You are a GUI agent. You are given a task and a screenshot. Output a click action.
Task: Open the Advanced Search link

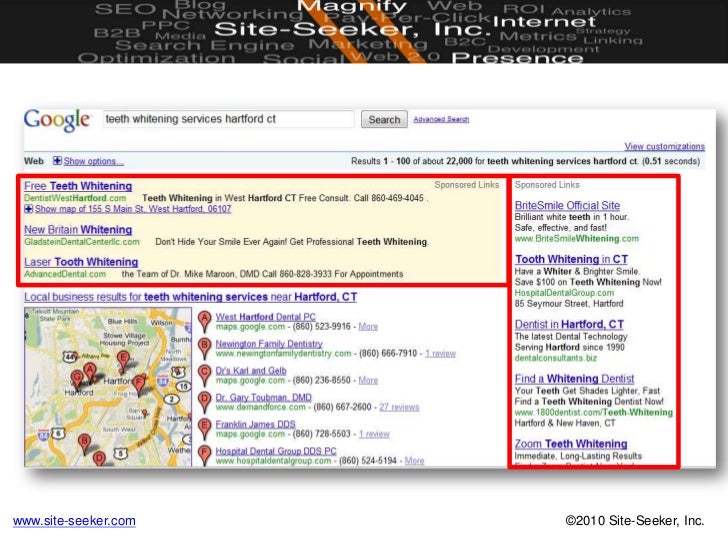pos(441,119)
